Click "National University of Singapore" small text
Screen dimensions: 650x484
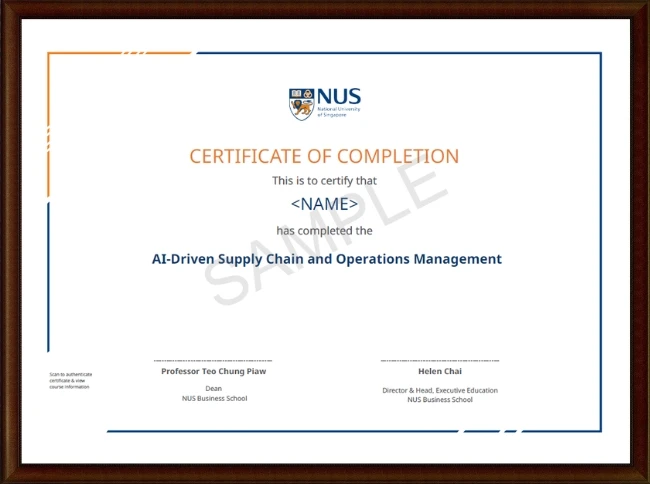338,112
